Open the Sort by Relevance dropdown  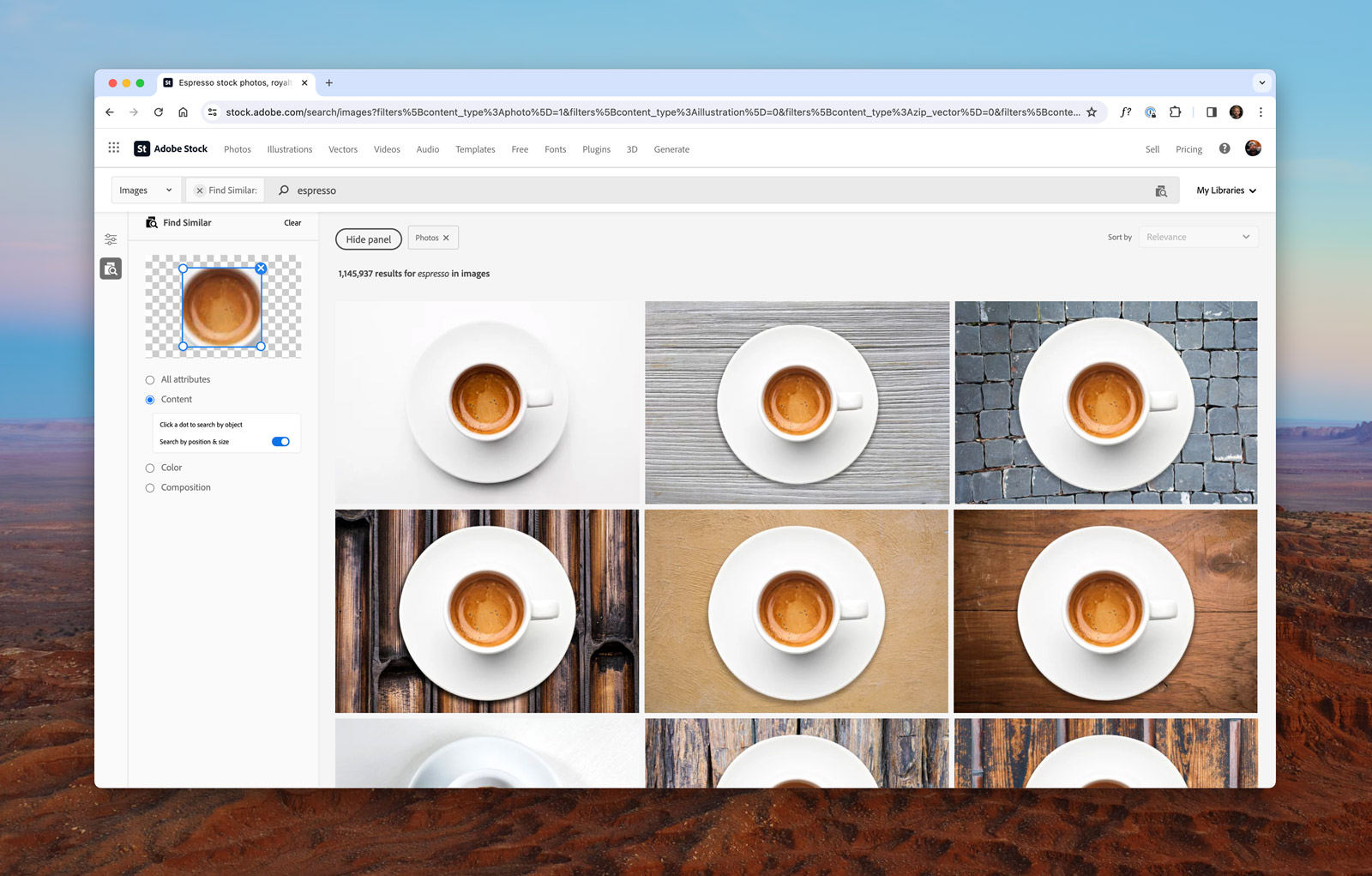[1198, 237]
